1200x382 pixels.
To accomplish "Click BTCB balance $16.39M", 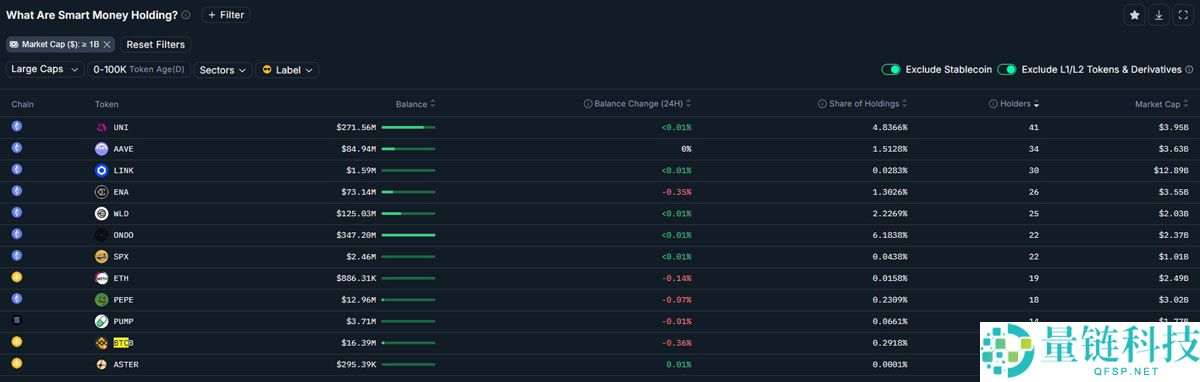I will [359, 343].
